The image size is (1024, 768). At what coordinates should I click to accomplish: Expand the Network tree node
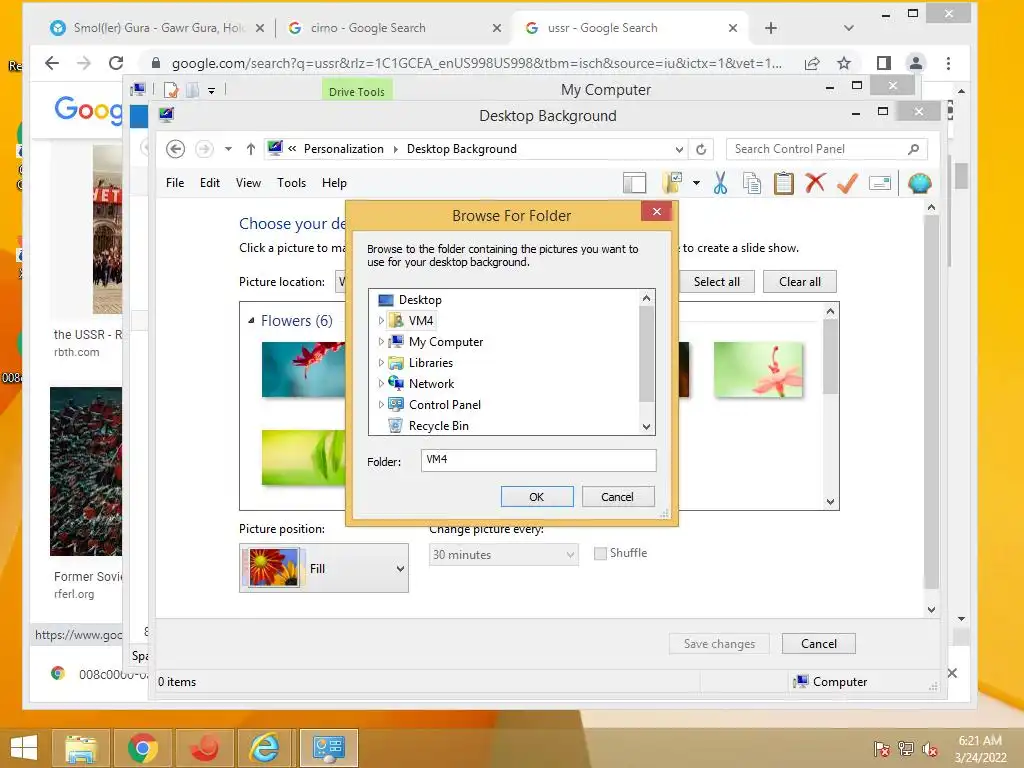point(381,383)
